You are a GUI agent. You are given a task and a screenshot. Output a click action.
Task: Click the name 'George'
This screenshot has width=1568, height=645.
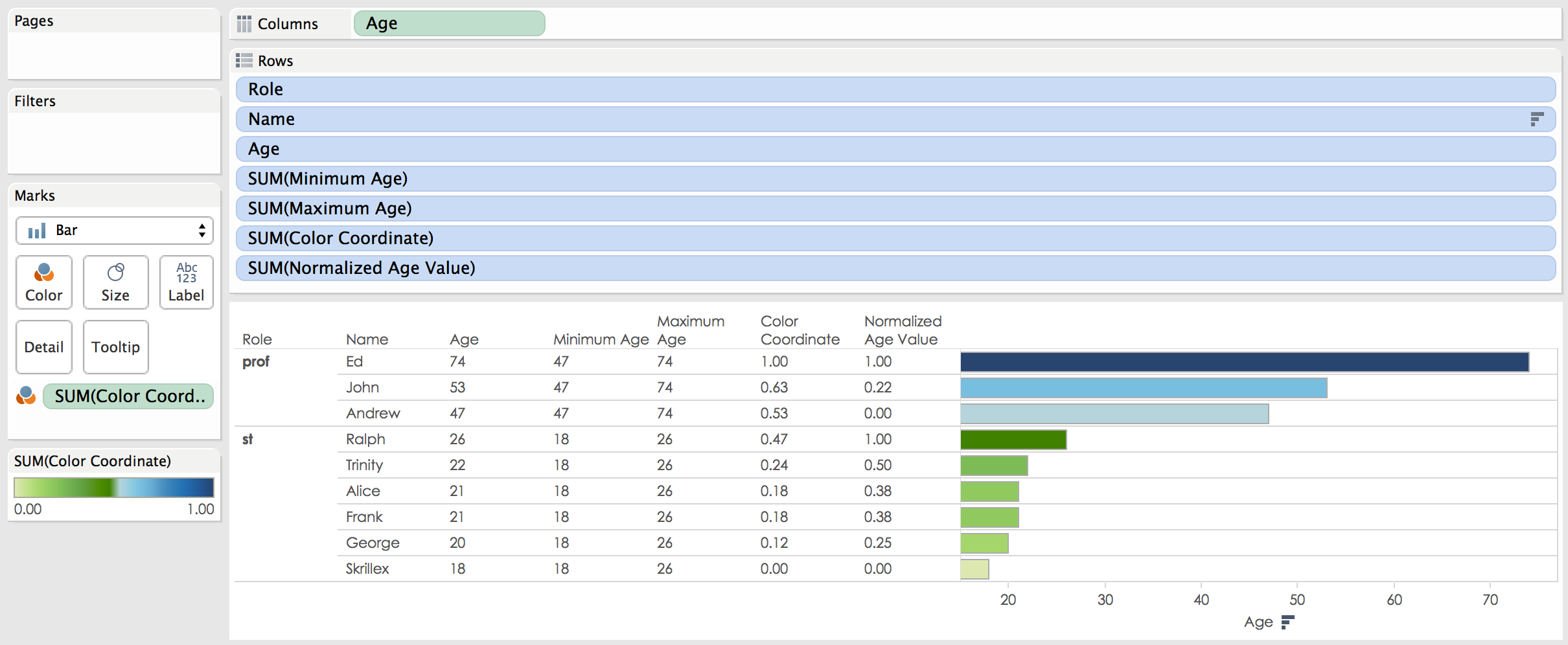373,543
